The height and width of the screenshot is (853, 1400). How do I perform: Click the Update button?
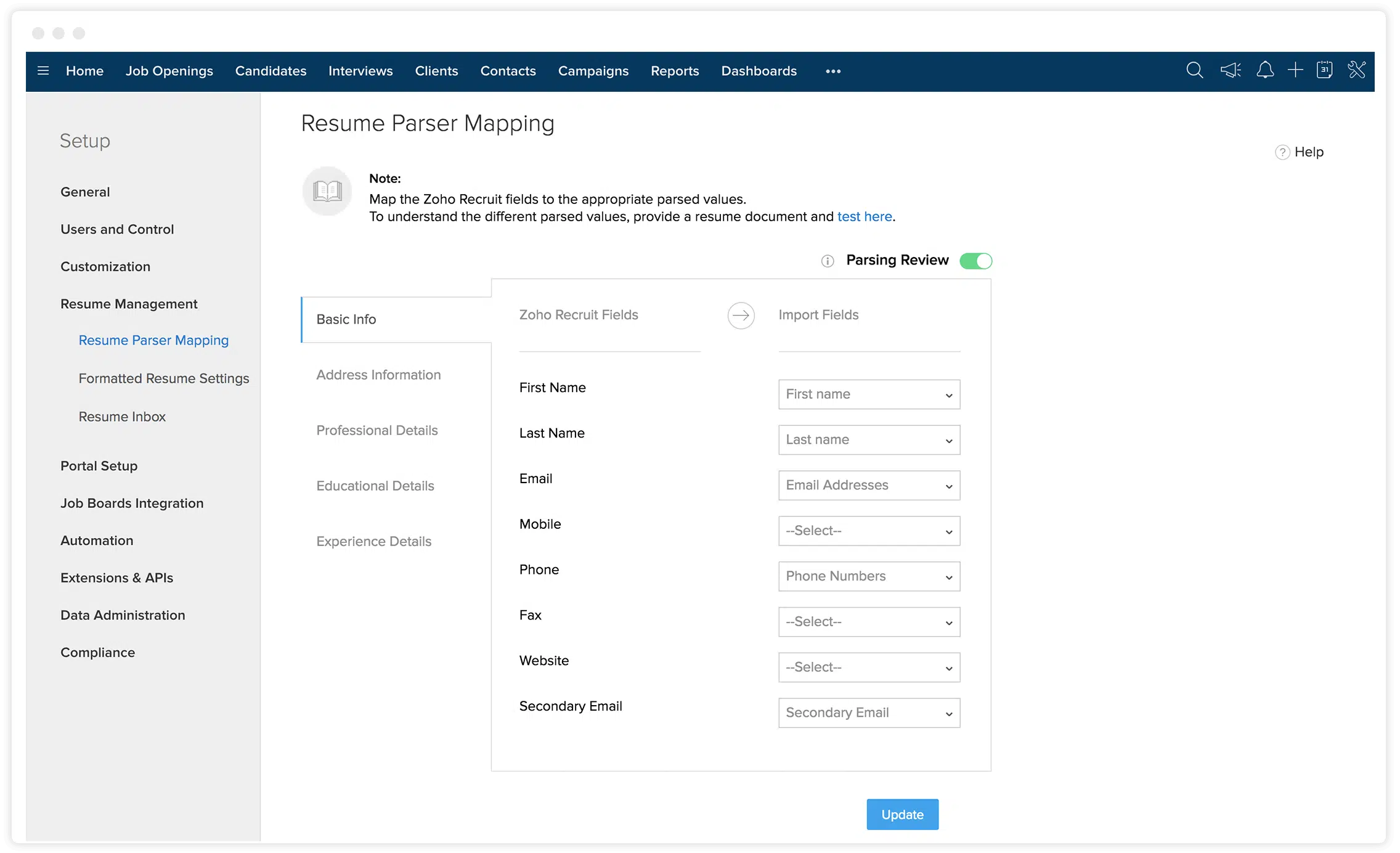(902, 815)
